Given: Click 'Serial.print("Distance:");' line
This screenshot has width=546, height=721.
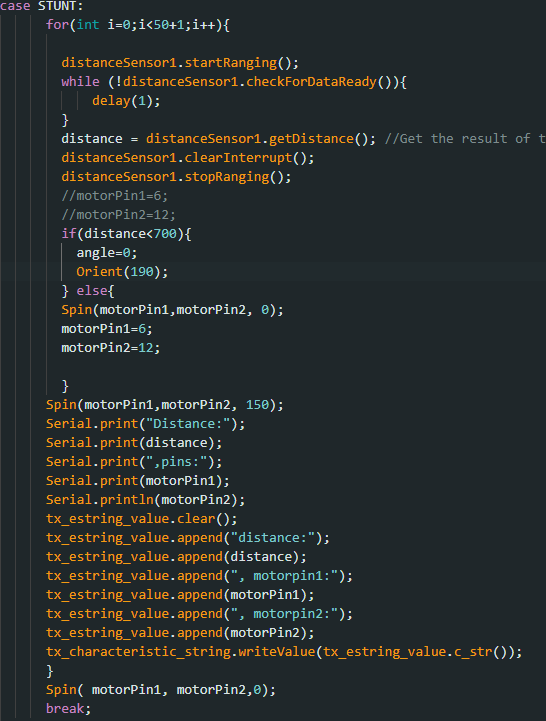Looking at the screenshot, I should click(145, 423).
